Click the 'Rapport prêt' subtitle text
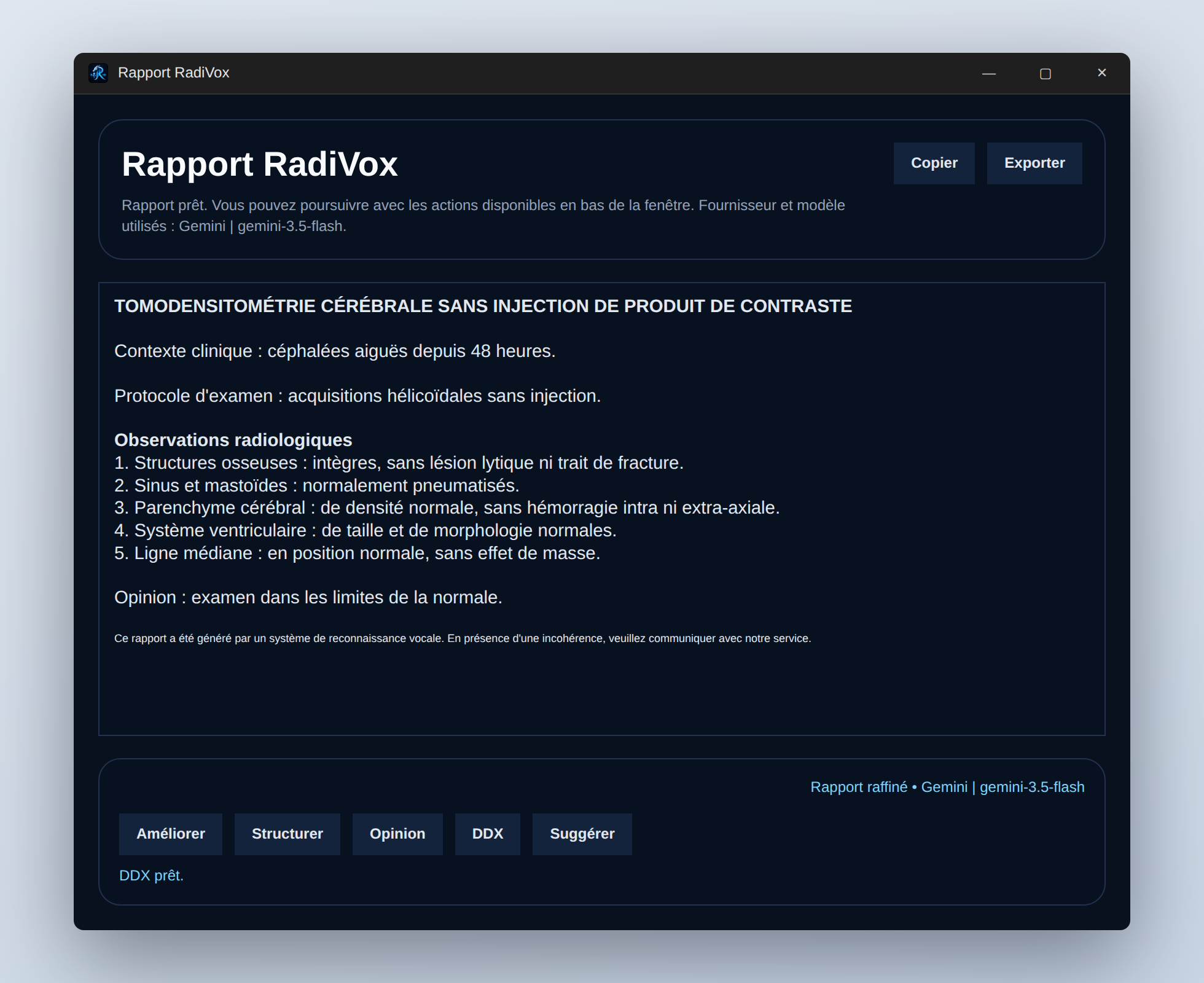1204x983 pixels. tap(483, 216)
